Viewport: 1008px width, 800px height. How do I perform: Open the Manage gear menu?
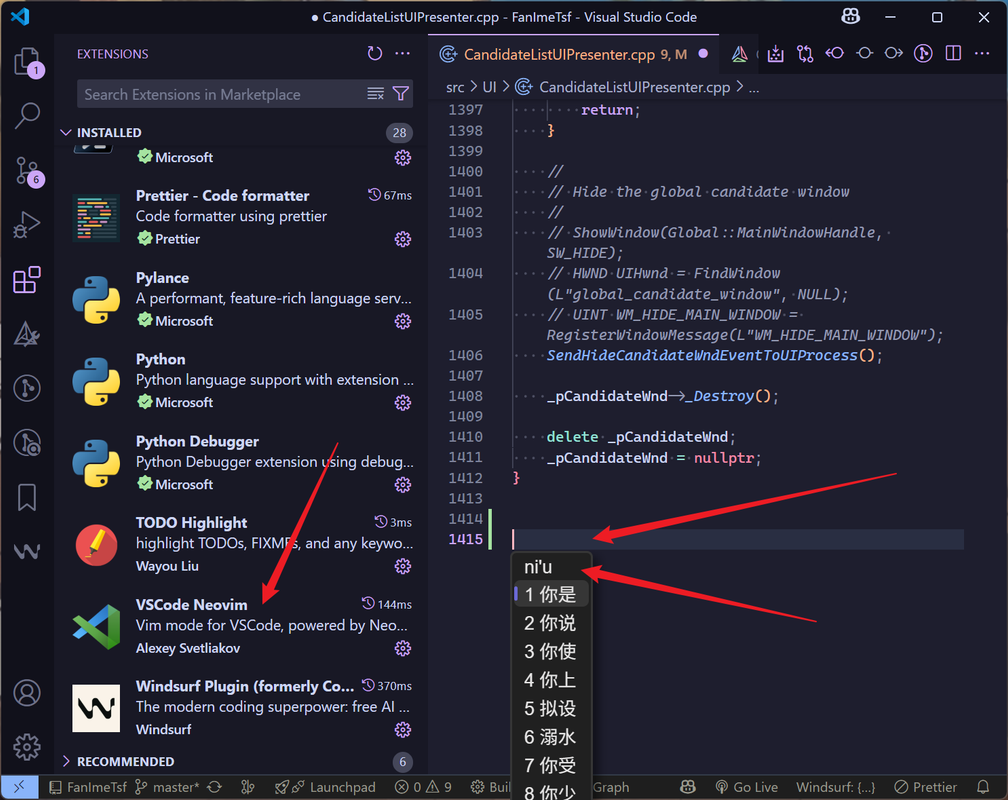[x=27, y=747]
